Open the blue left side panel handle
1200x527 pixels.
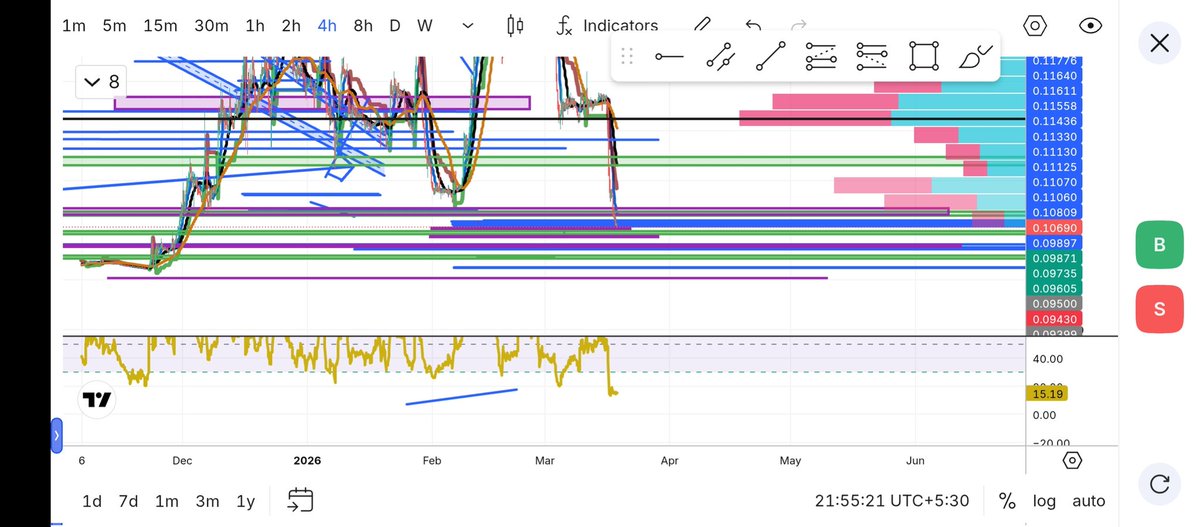56,436
